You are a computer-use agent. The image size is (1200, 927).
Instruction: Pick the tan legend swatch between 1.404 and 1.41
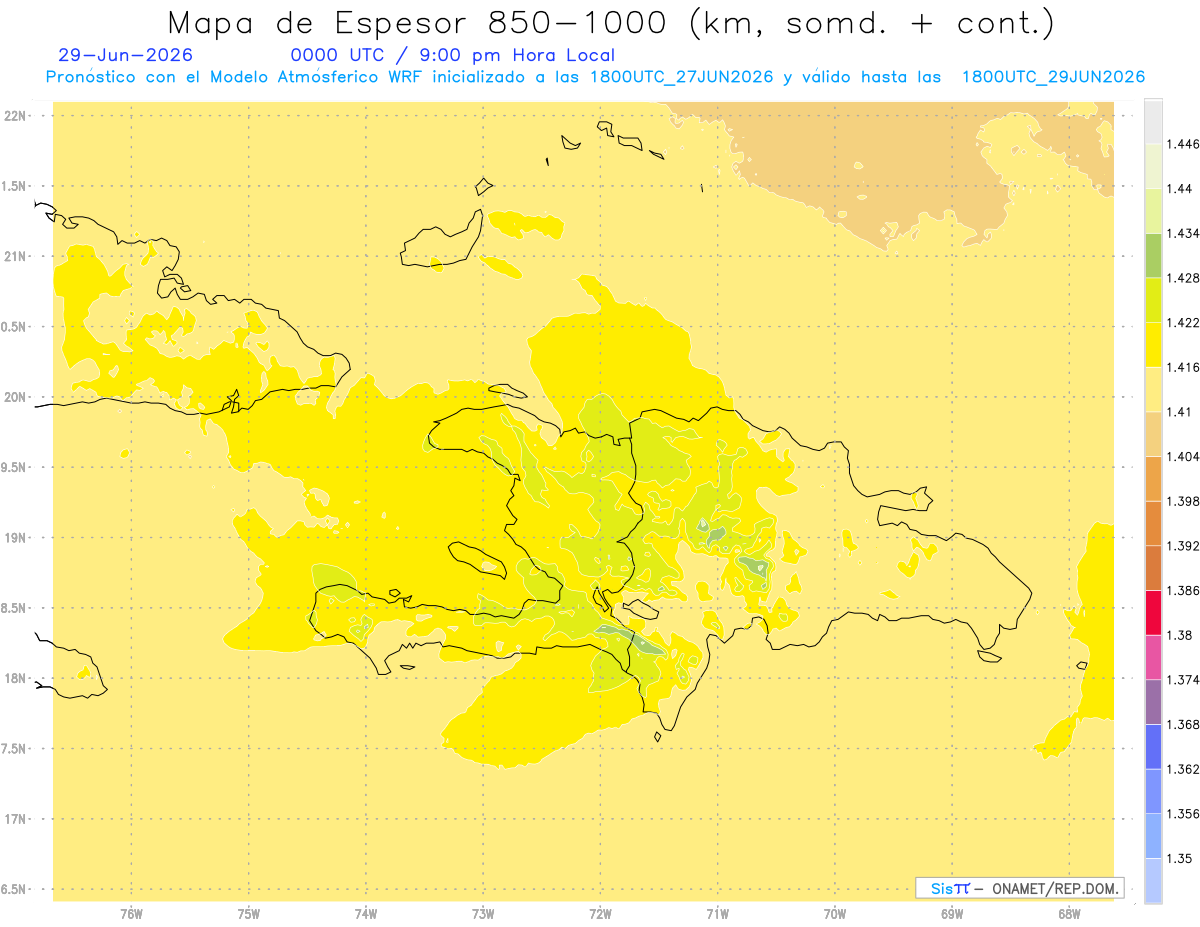(1153, 434)
